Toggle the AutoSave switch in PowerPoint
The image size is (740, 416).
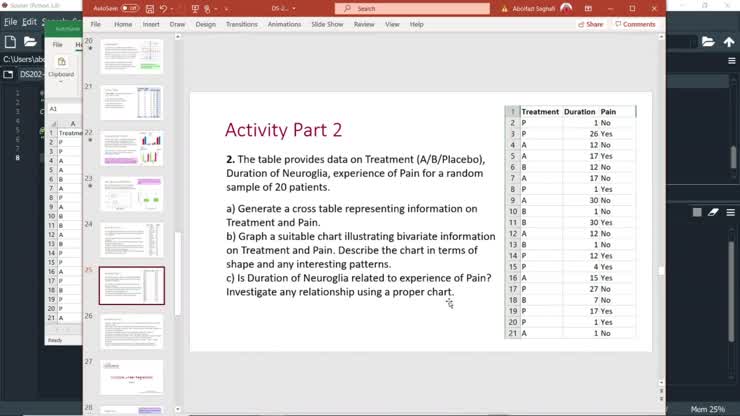click(x=129, y=8)
